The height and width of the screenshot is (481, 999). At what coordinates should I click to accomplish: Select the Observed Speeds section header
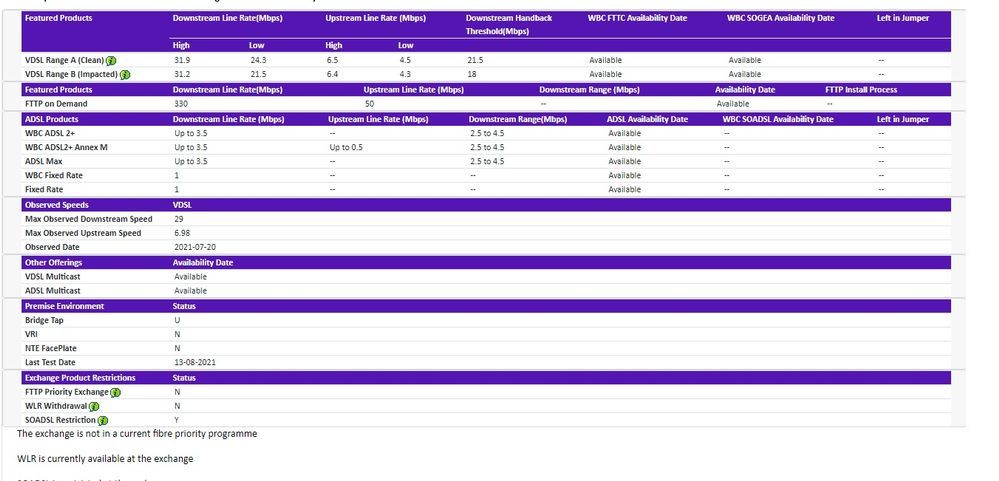coord(57,205)
